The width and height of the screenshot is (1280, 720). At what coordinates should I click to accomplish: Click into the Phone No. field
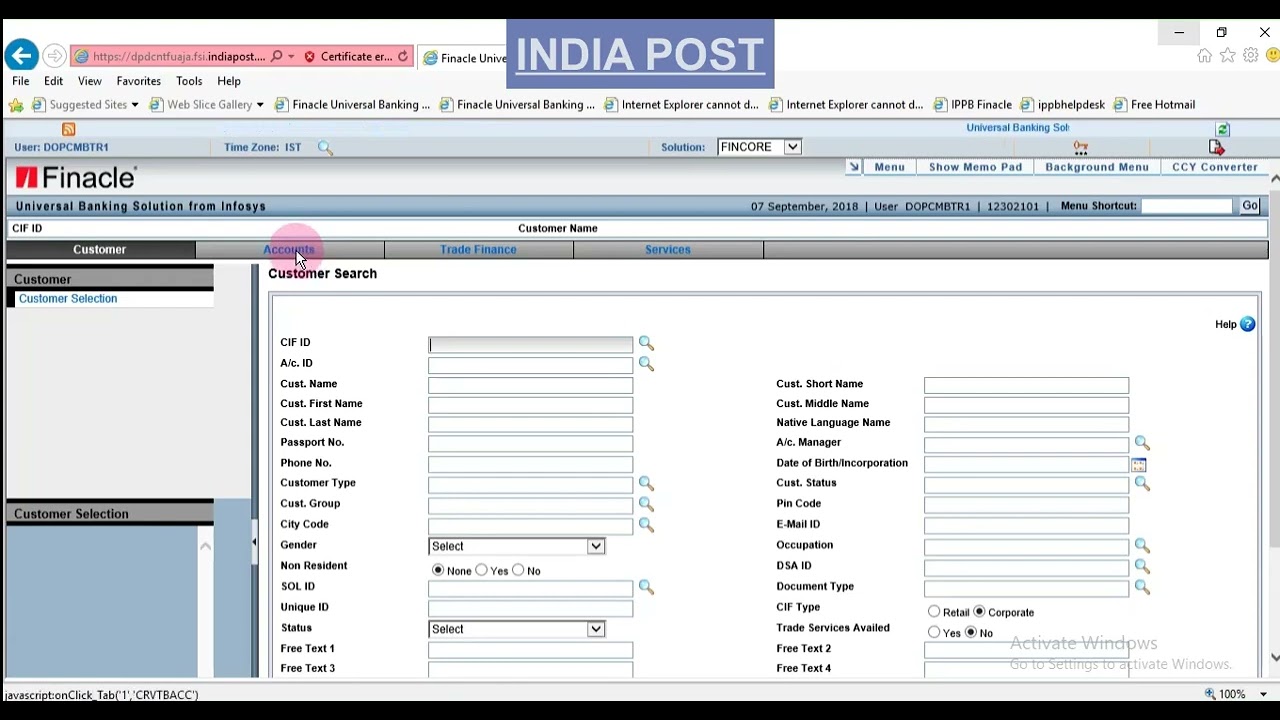[530, 464]
